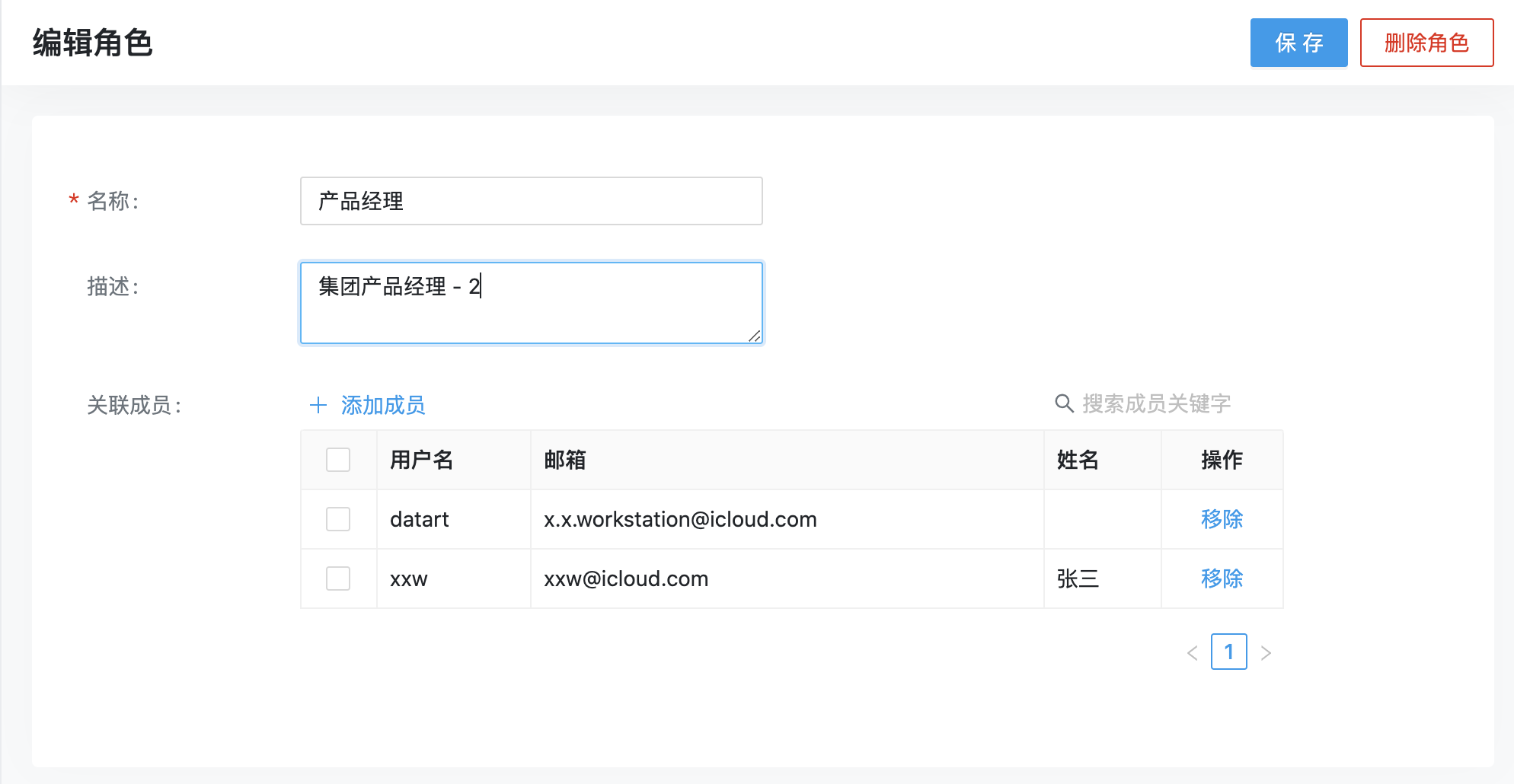Click the magnifier search icon
1514x784 pixels.
pyautogui.click(x=1064, y=403)
